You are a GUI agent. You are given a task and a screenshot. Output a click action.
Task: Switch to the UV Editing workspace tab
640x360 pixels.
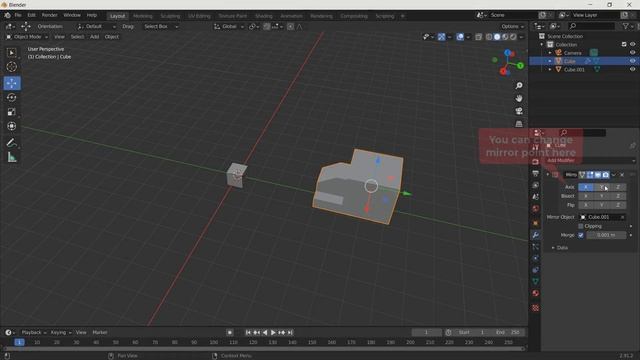[x=199, y=16]
